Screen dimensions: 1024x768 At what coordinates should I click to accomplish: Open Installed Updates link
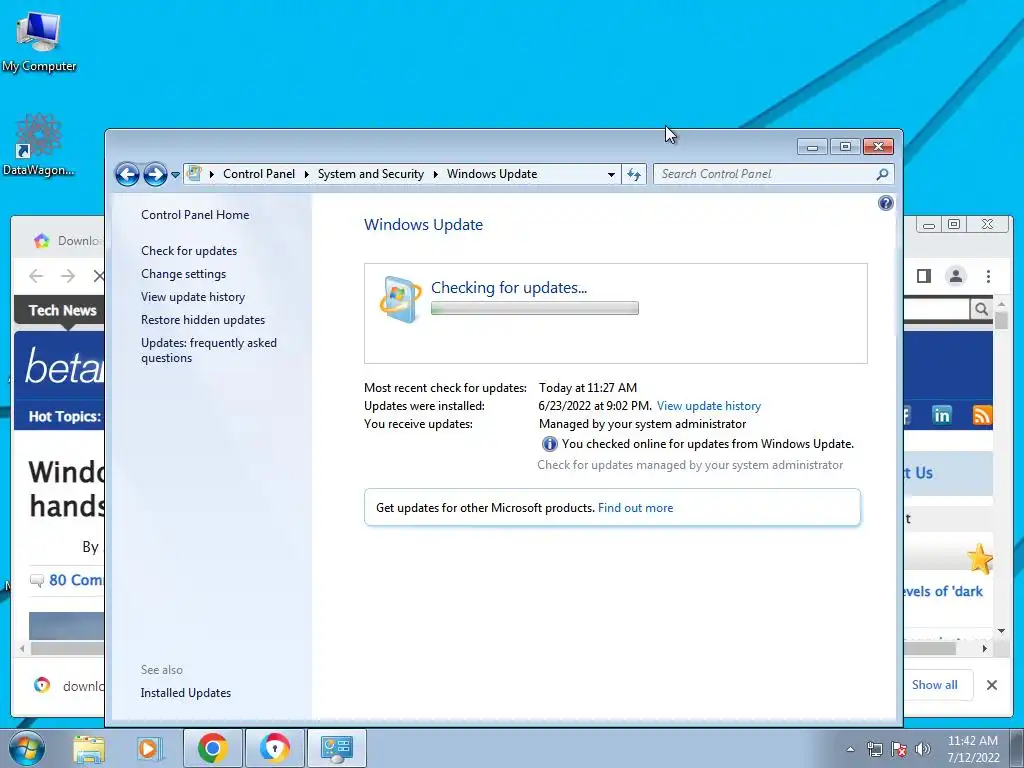pos(185,693)
